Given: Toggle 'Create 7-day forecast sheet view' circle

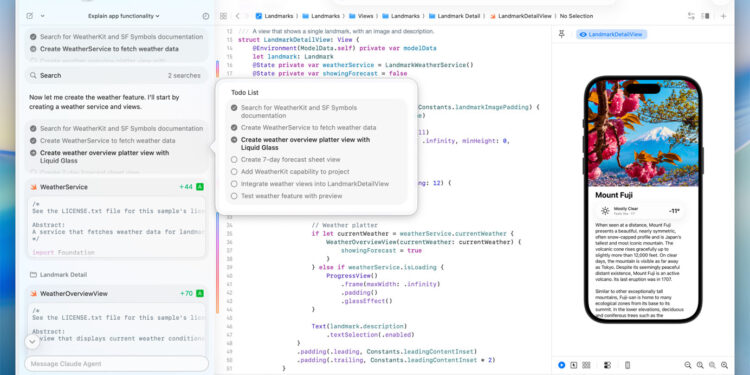Looking at the screenshot, I should (234, 160).
